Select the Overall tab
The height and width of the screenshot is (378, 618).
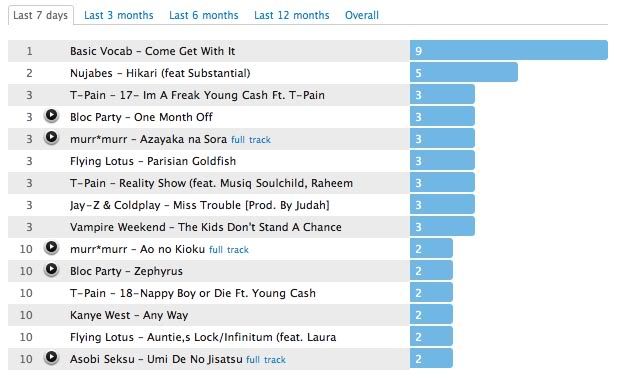pyautogui.click(x=362, y=15)
